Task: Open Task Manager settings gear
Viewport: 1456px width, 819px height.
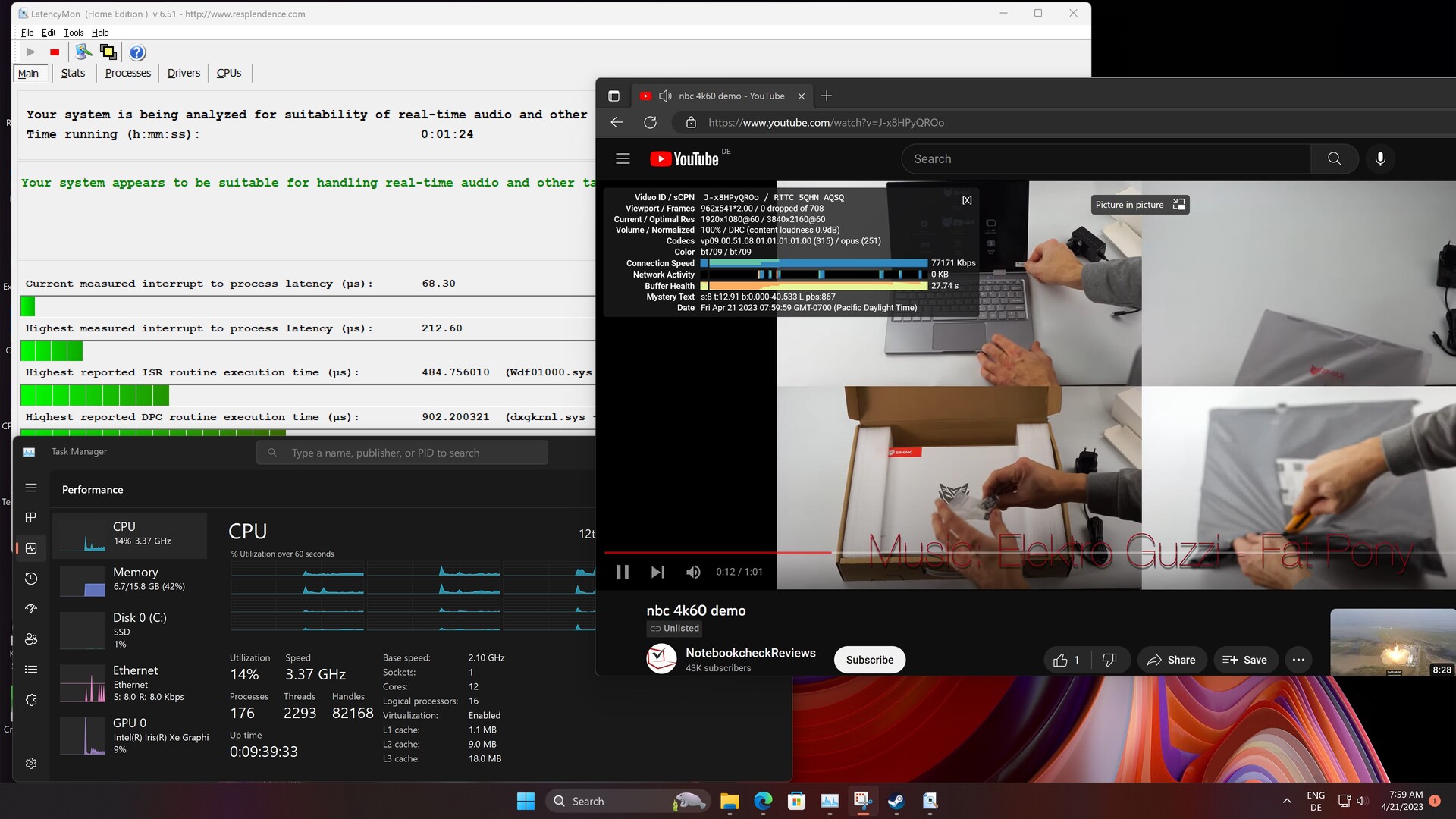Action: (31, 764)
